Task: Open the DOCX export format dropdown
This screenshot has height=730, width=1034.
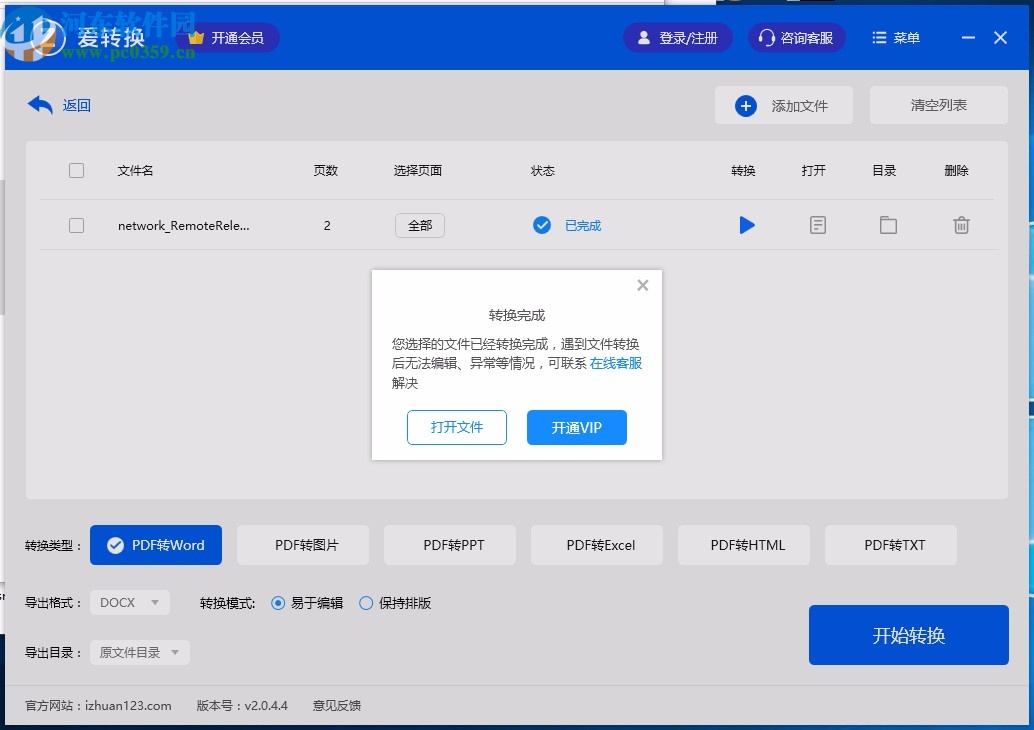Action: click(129, 602)
